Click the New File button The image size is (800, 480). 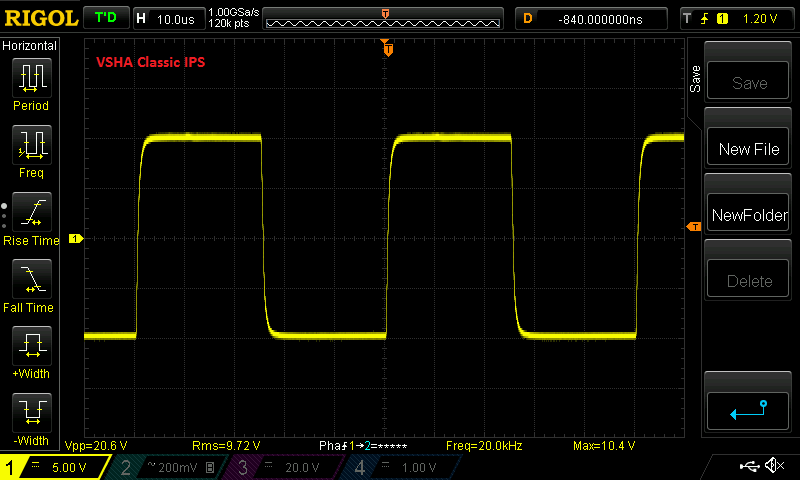pos(747,147)
